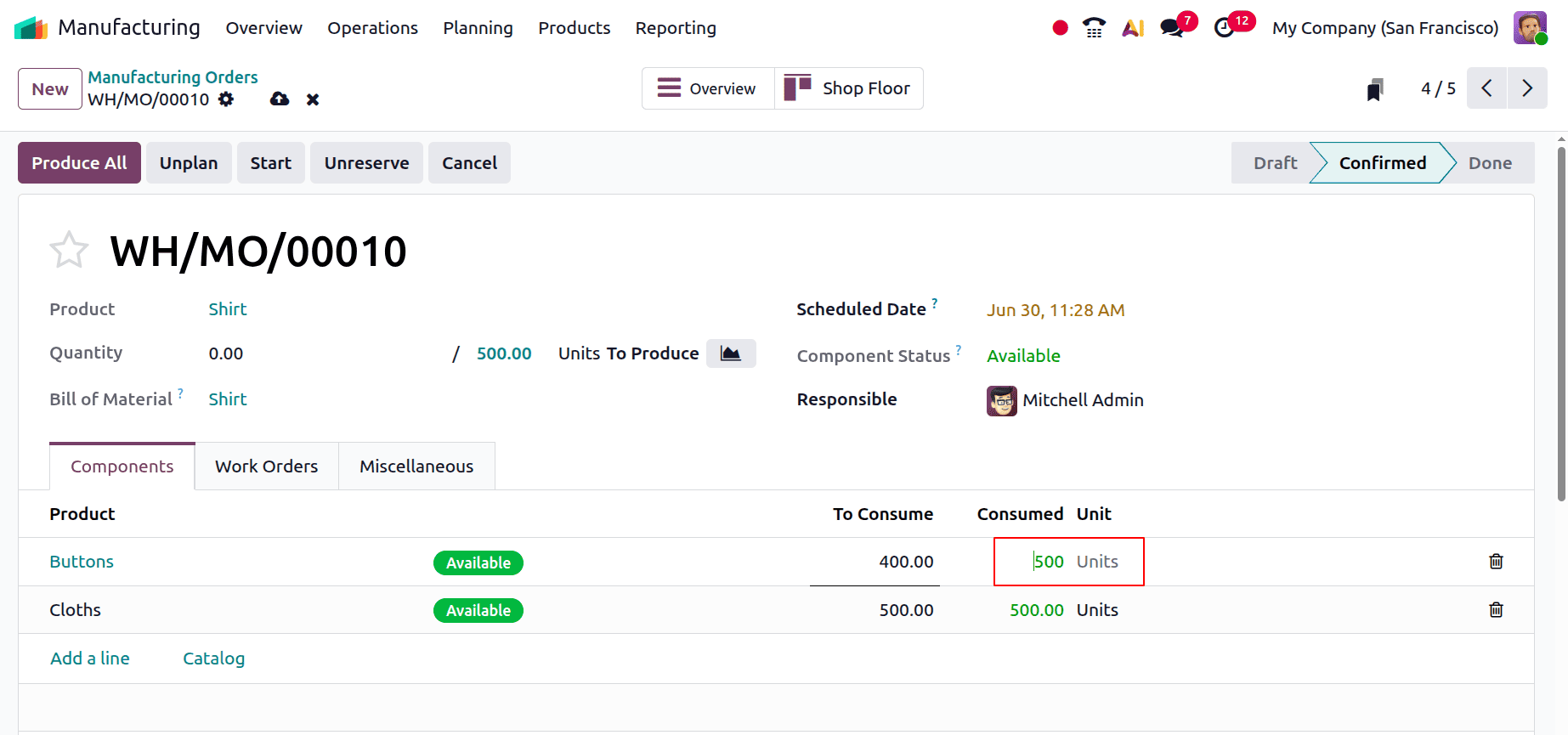Click the Scheduled Date Jun 30 value
The image size is (1568, 735).
[x=1056, y=310]
